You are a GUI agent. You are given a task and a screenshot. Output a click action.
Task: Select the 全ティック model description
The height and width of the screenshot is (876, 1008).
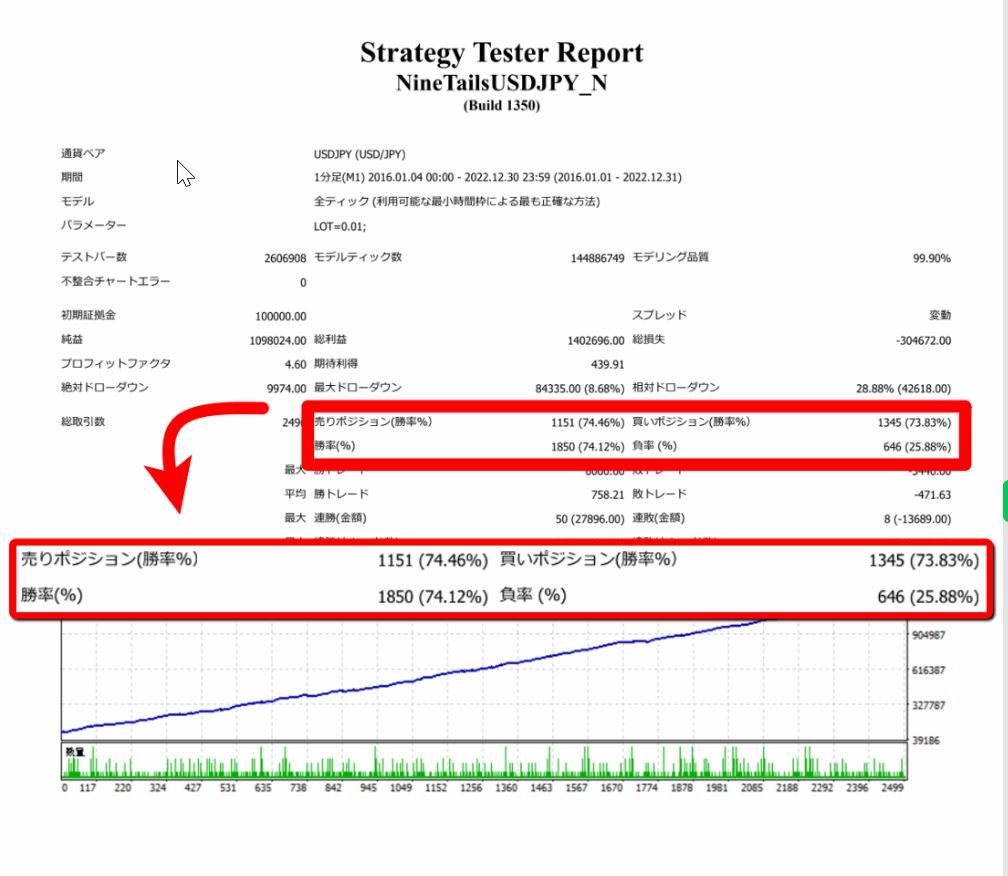(456, 202)
